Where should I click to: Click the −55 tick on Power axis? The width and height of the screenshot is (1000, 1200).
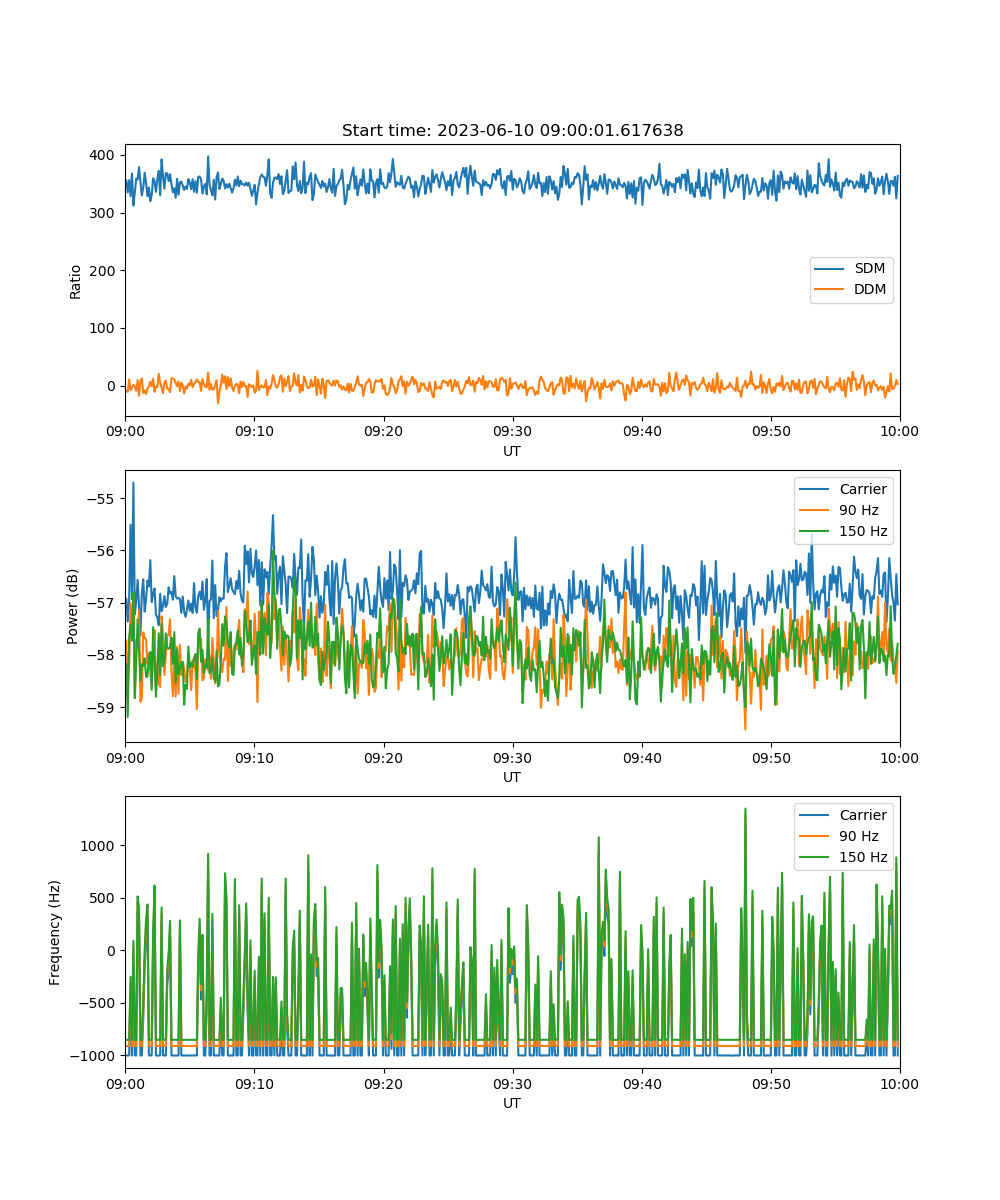(x=101, y=498)
